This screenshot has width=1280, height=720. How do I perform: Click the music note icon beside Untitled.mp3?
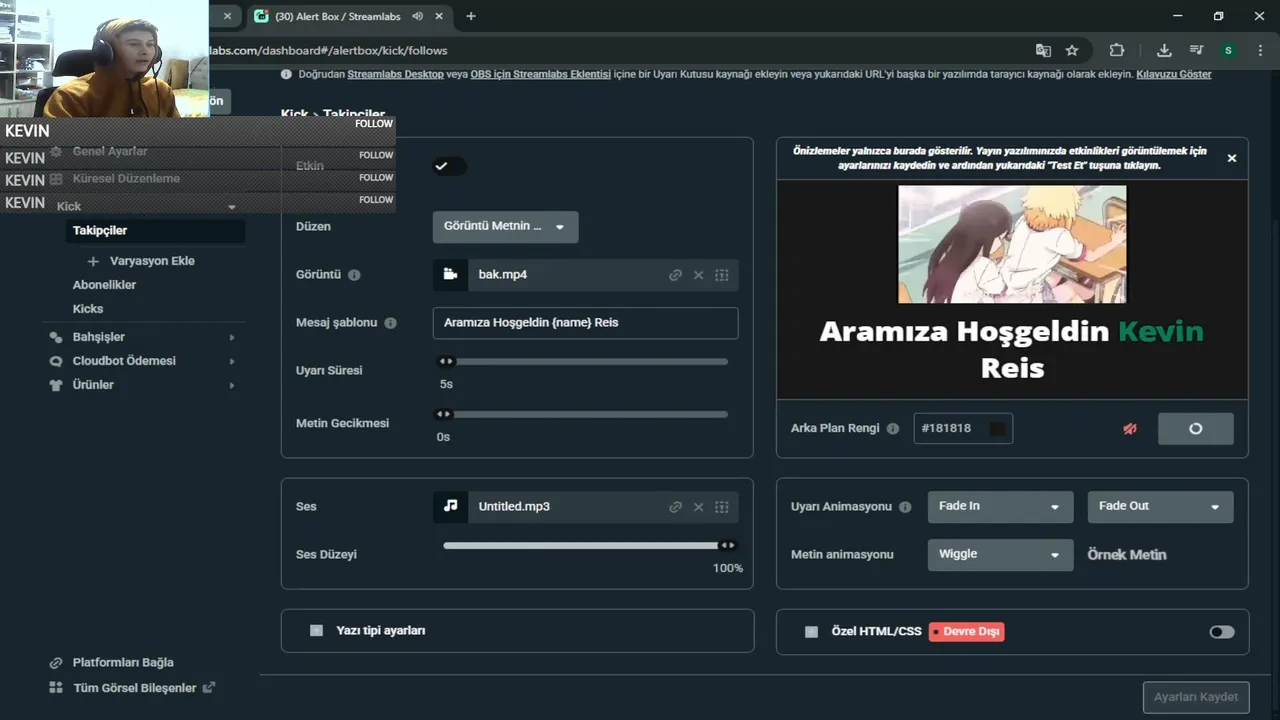[x=450, y=506]
